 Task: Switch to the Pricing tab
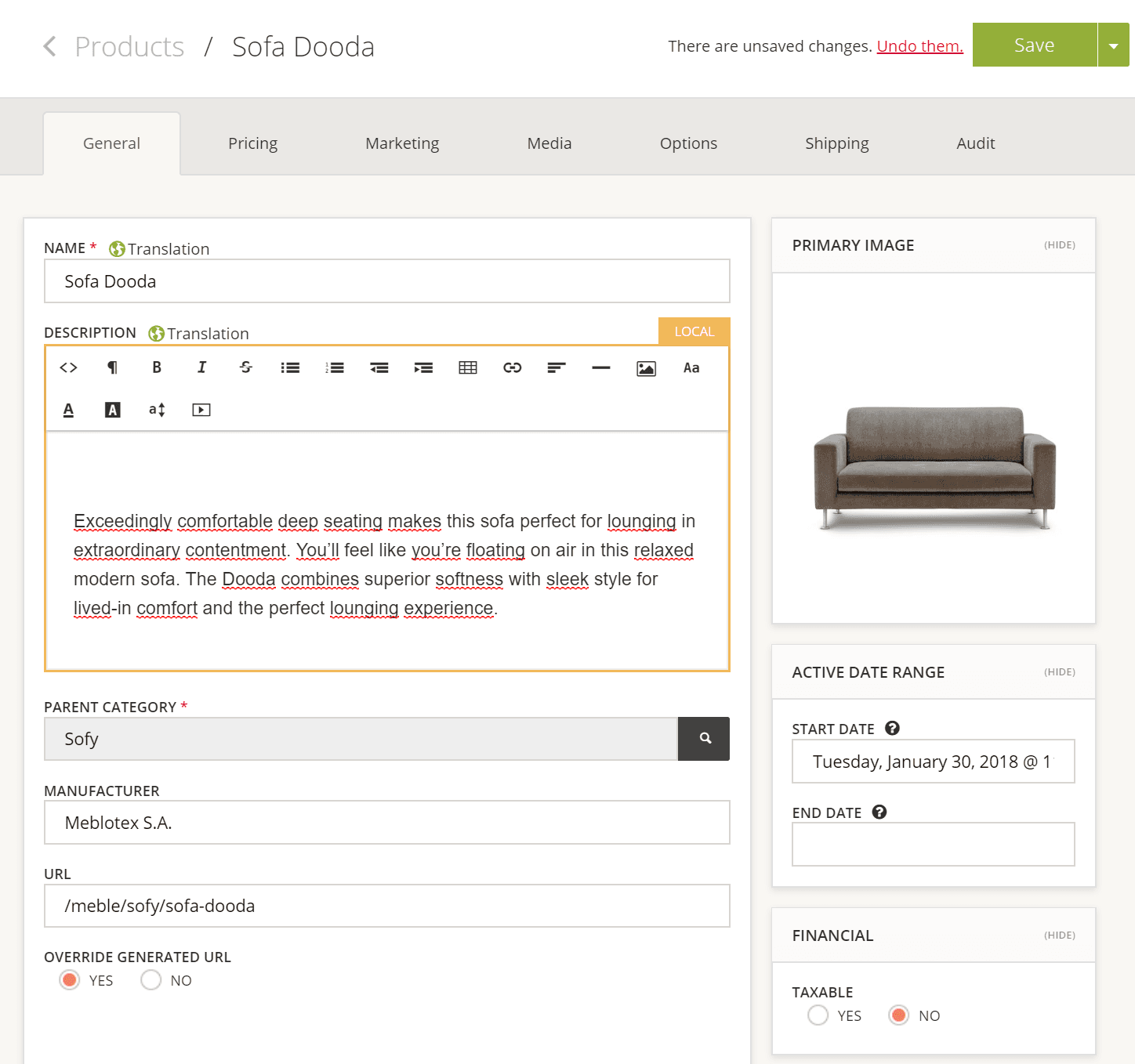[252, 143]
